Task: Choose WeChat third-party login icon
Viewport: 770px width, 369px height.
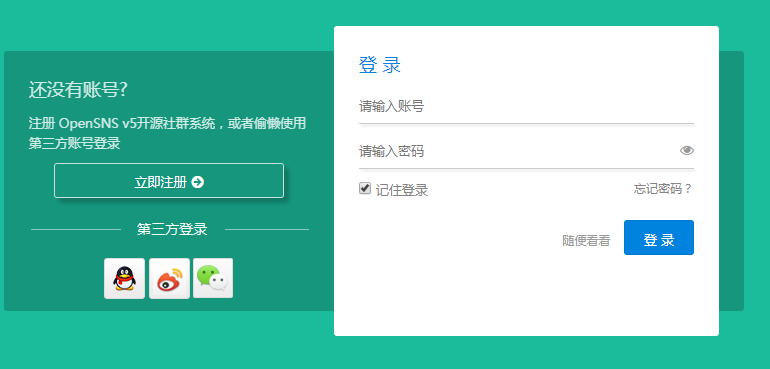Action: pos(213,278)
